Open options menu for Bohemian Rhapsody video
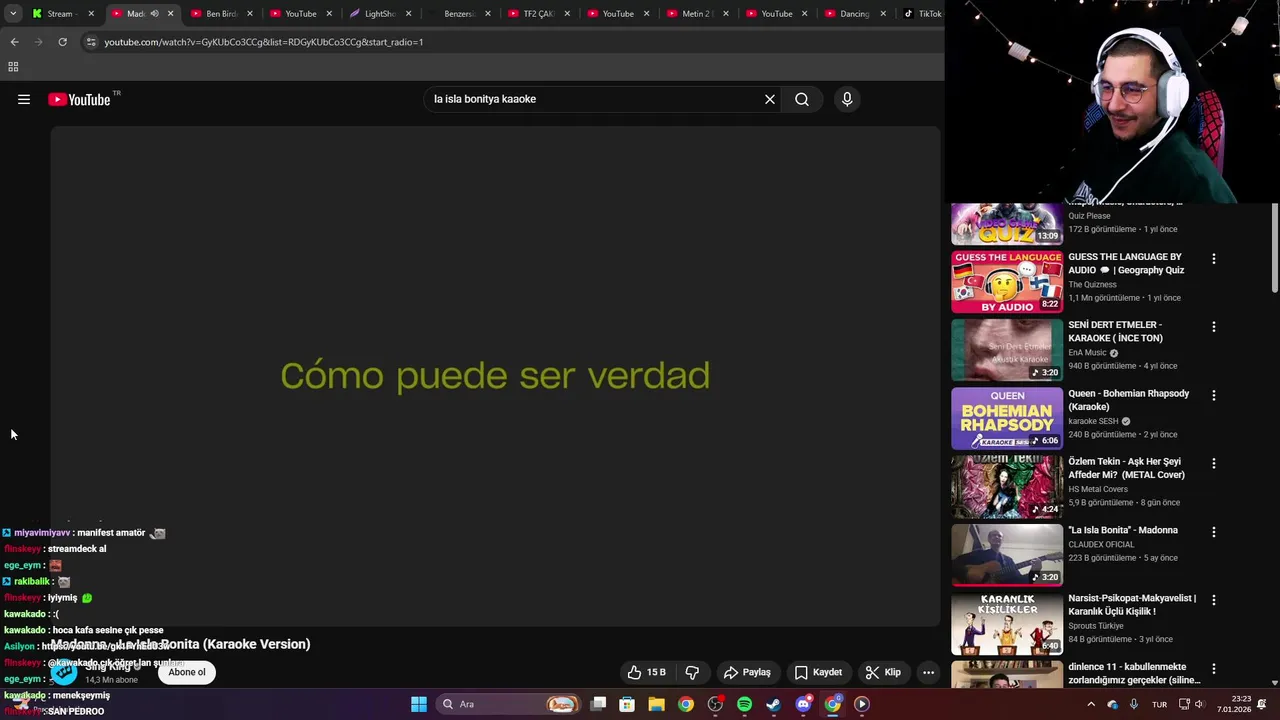 pyautogui.click(x=1214, y=395)
